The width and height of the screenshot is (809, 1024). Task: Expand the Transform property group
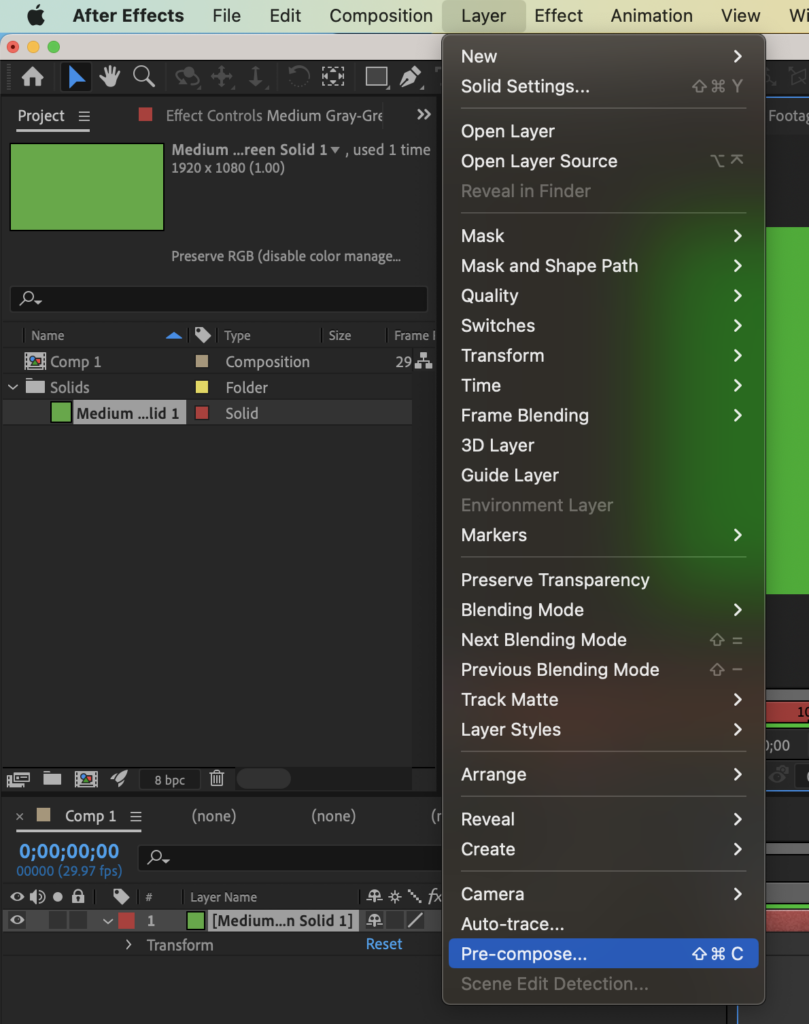128,945
